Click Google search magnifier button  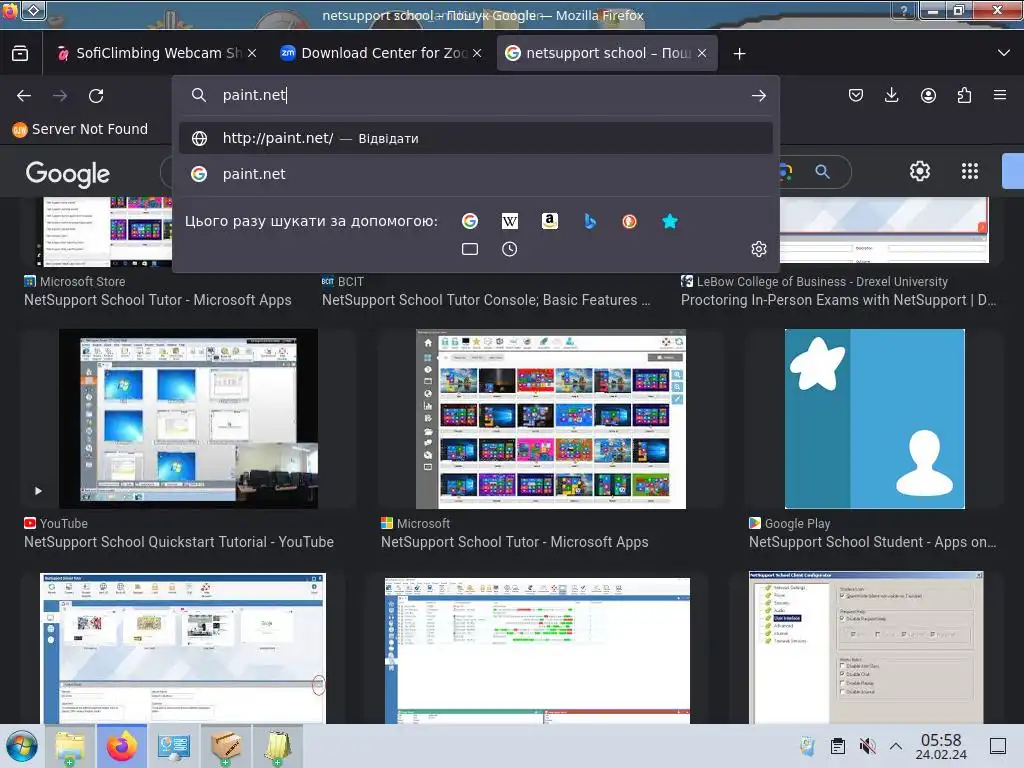click(822, 172)
